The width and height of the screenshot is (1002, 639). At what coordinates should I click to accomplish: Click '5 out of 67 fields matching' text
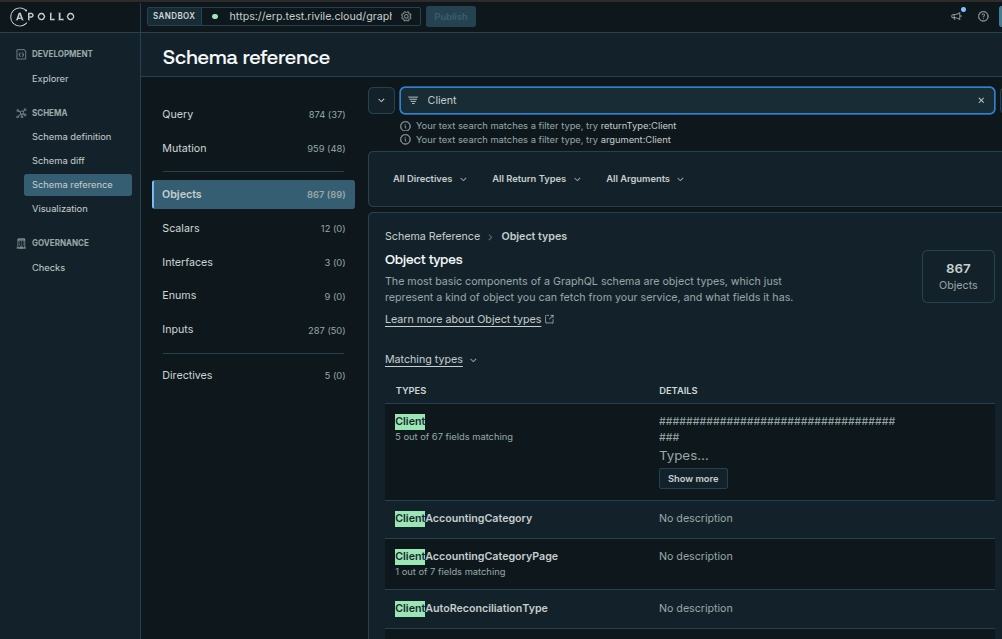[454, 436]
